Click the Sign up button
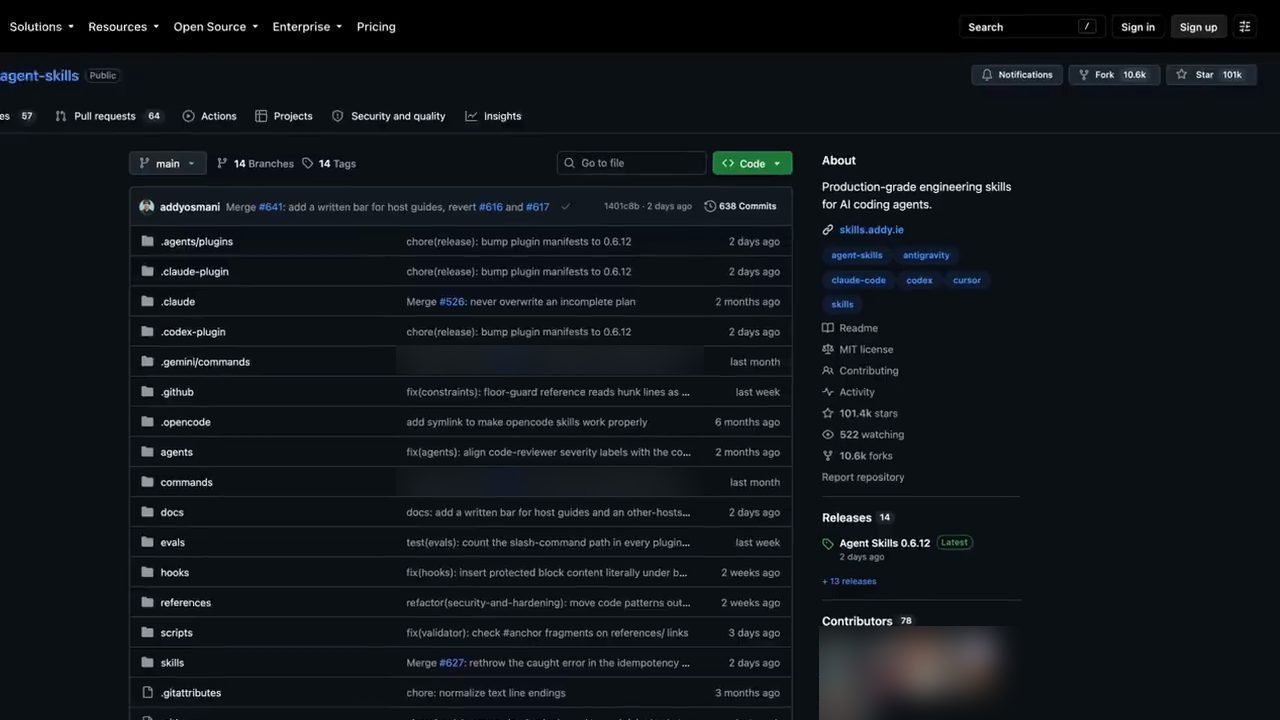This screenshot has height=720, width=1280. [1198, 27]
